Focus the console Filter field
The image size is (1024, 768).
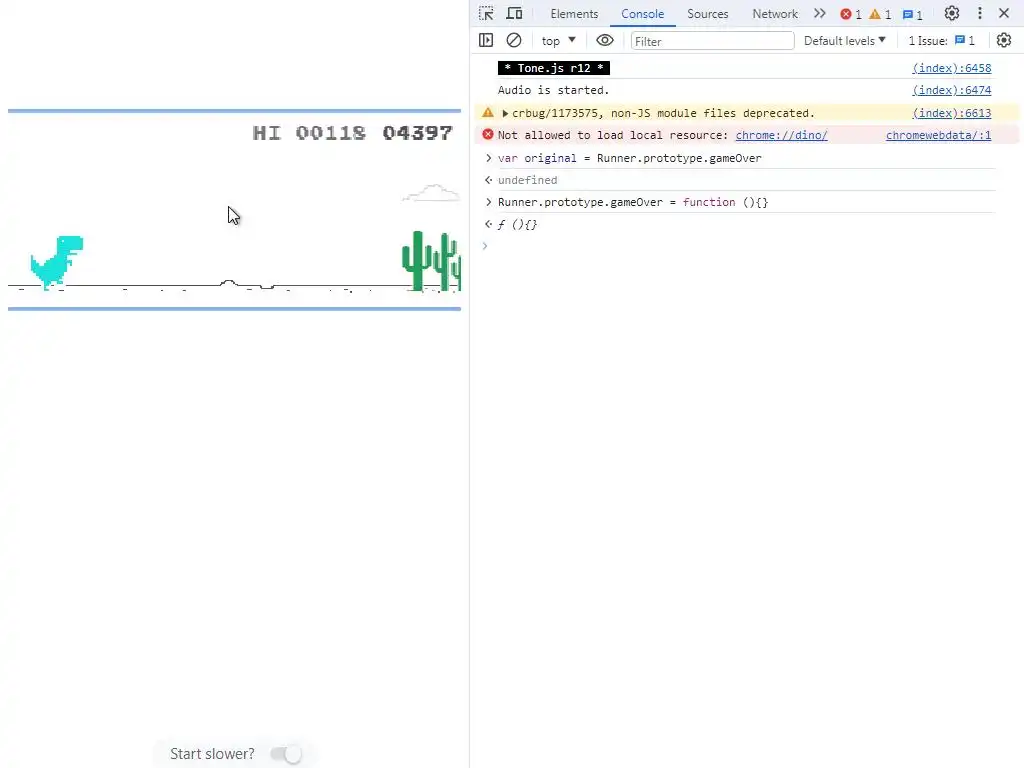point(712,41)
